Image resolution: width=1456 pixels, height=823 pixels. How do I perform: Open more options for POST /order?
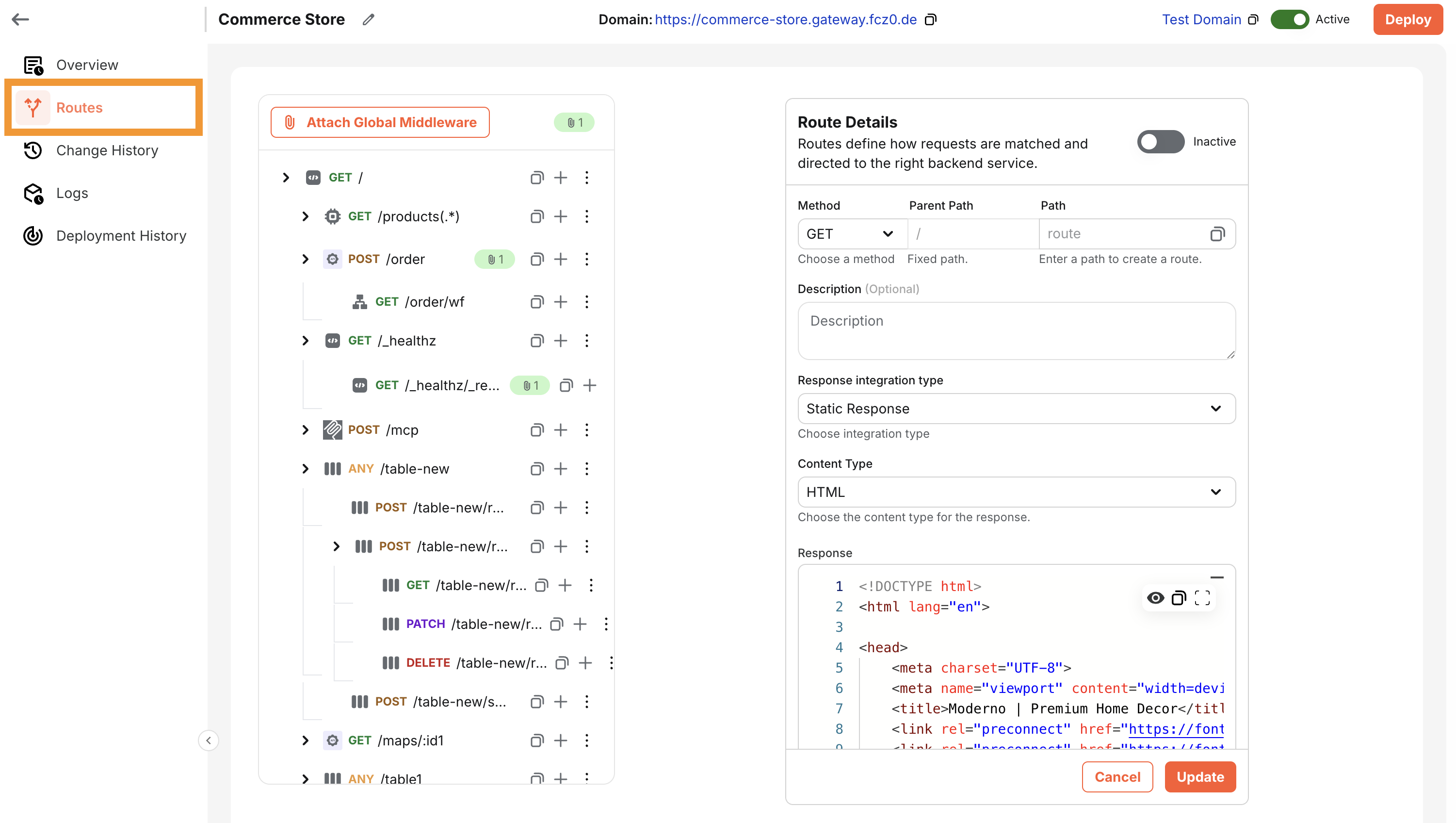[x=587, y=259]
